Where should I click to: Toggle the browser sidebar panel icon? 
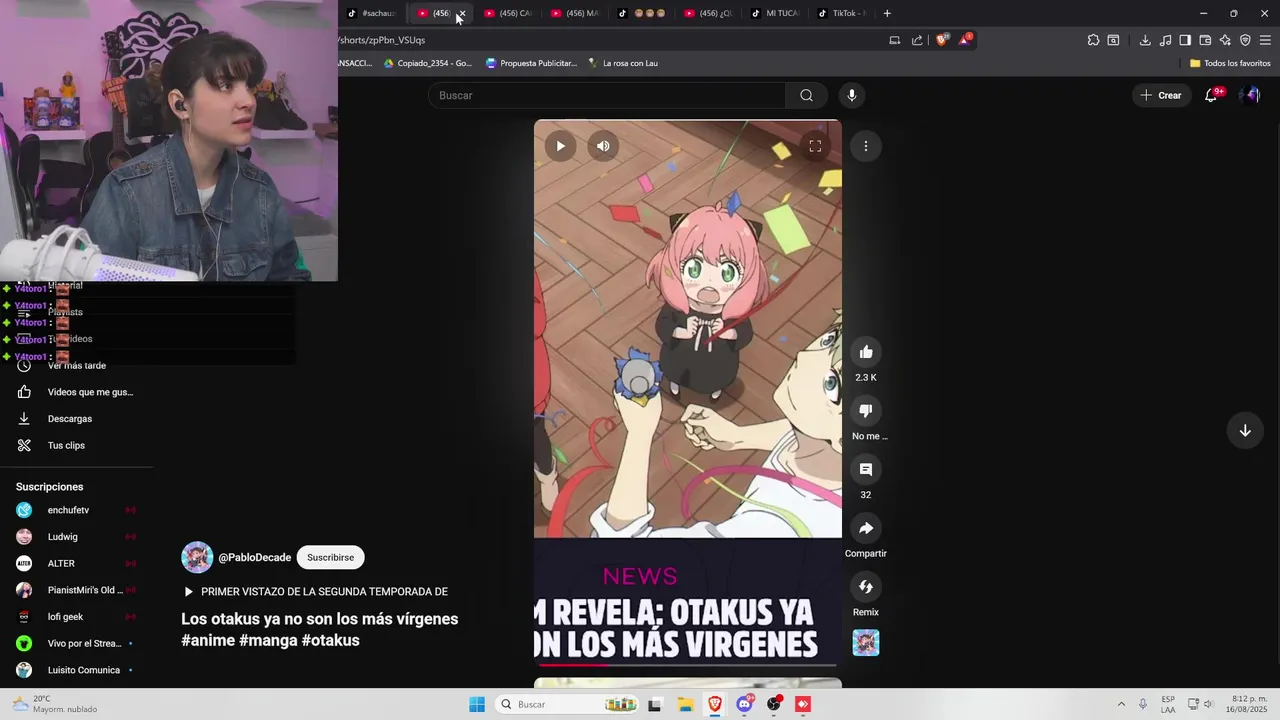(1185, 40)
